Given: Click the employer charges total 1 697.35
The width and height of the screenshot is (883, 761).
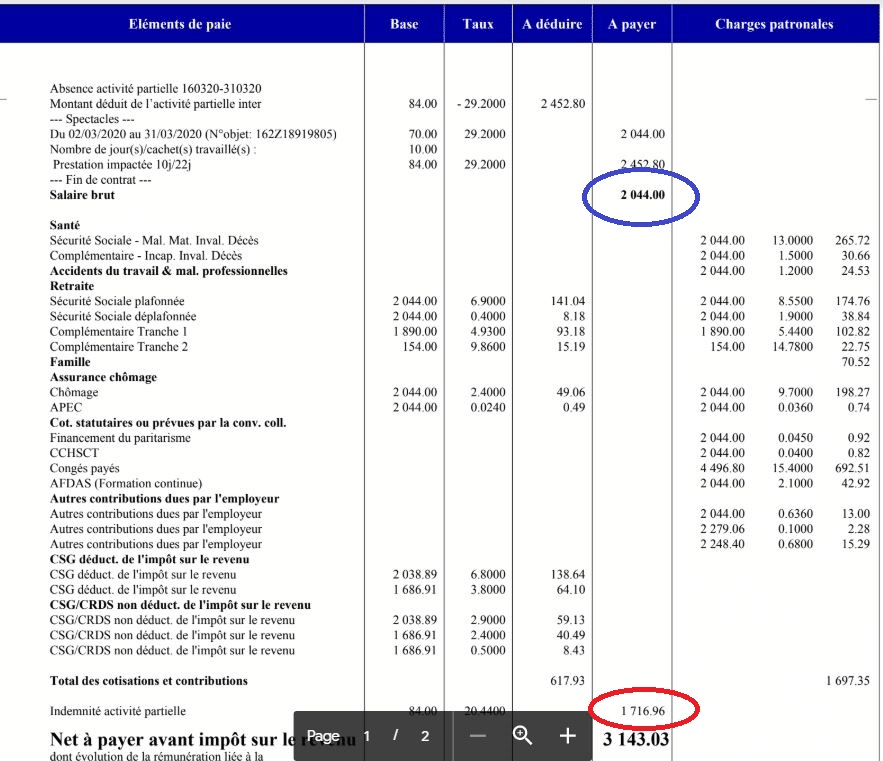Looking at the screenshot, I should pyautogui.click(x=847, y=681).
